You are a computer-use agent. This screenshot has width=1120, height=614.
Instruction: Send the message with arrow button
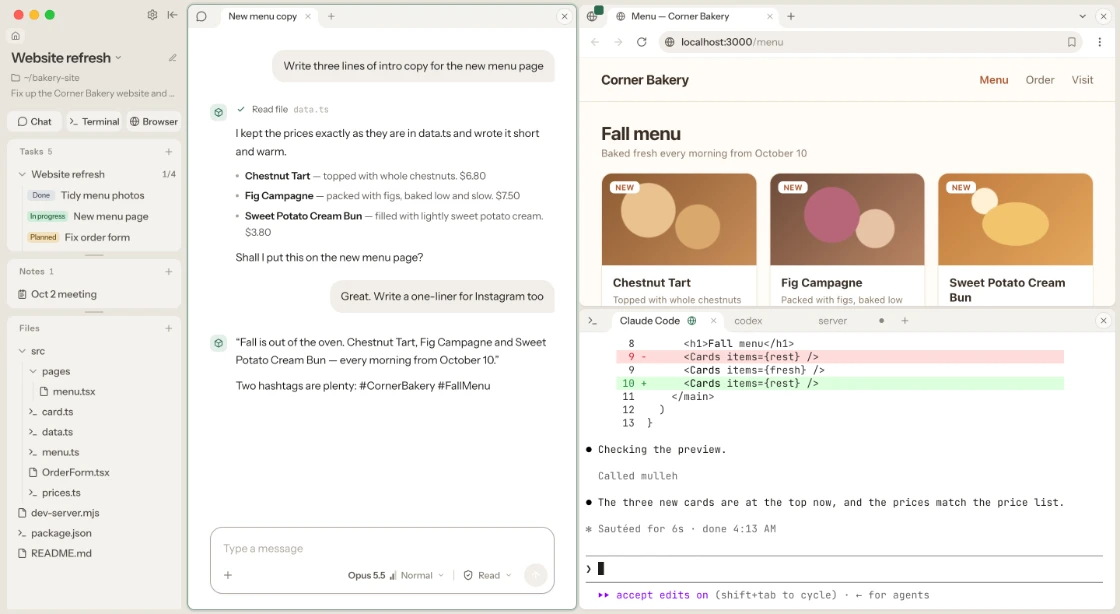pyautogui.click(x=535, y=575)
